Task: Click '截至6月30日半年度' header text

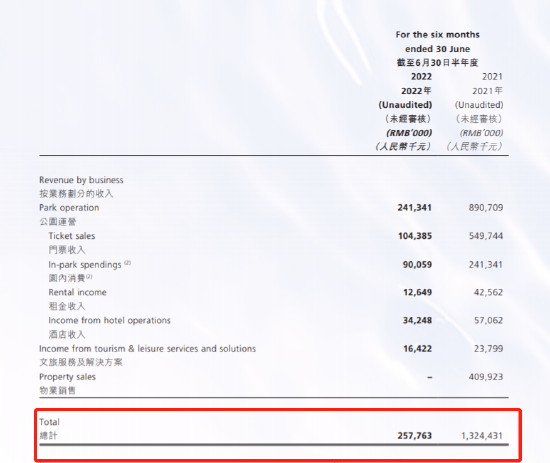Action: pos(437,63)
